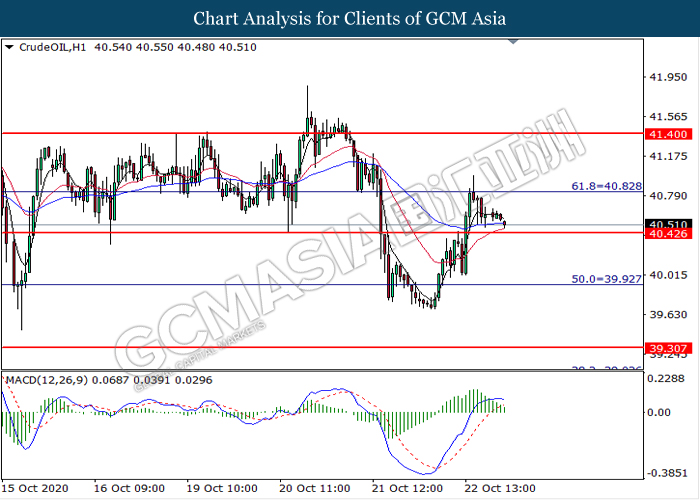Click the 22 Oct 13:00 time label
The width and height of the screenshot is (700, 500).
500,488
